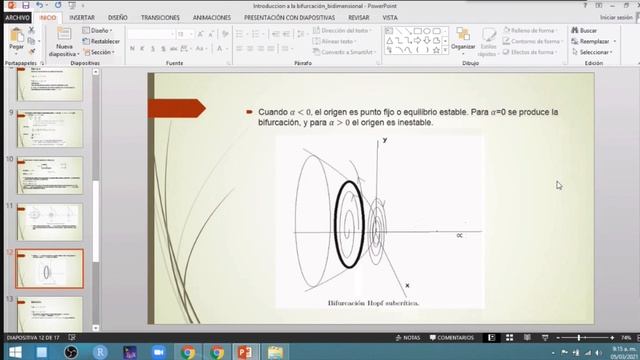Open the Estilos rápidos gallery

point(488,42)
